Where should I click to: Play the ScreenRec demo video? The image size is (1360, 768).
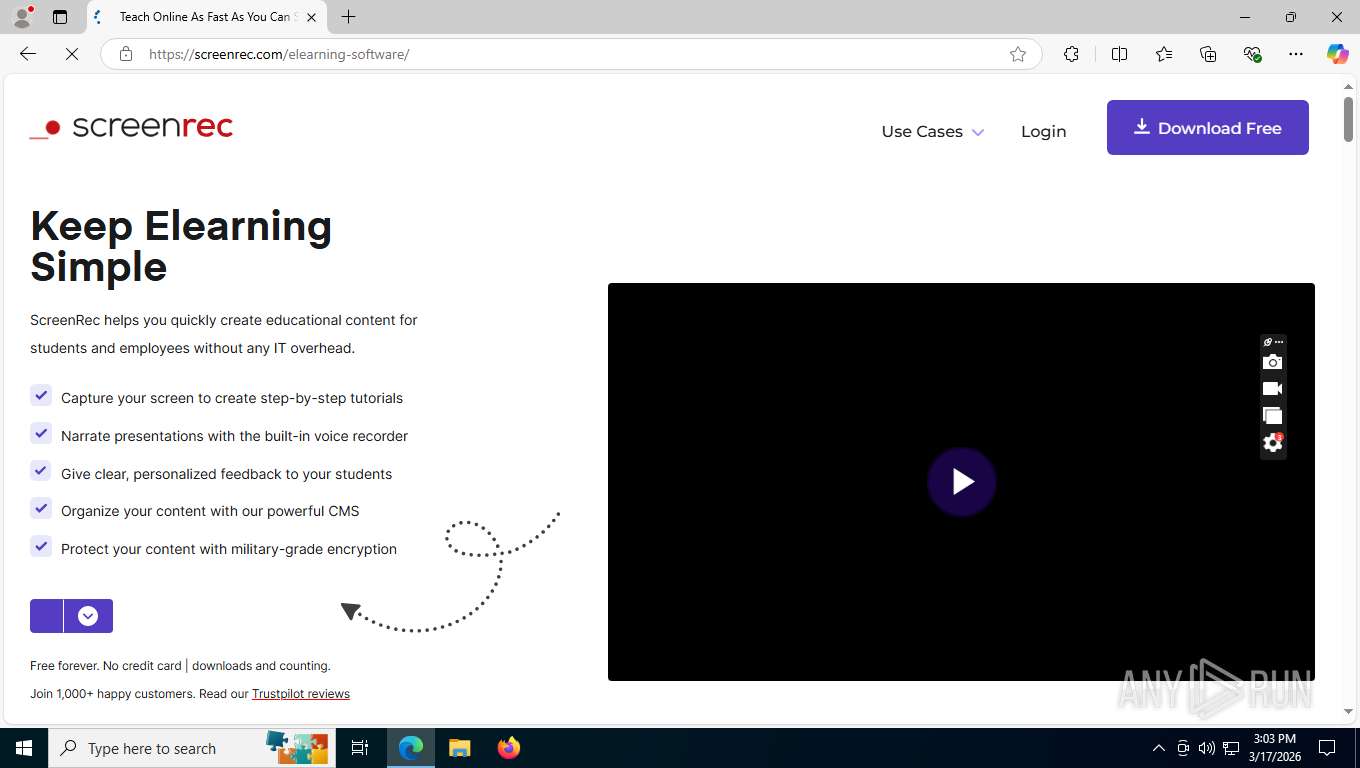[961, 482]
